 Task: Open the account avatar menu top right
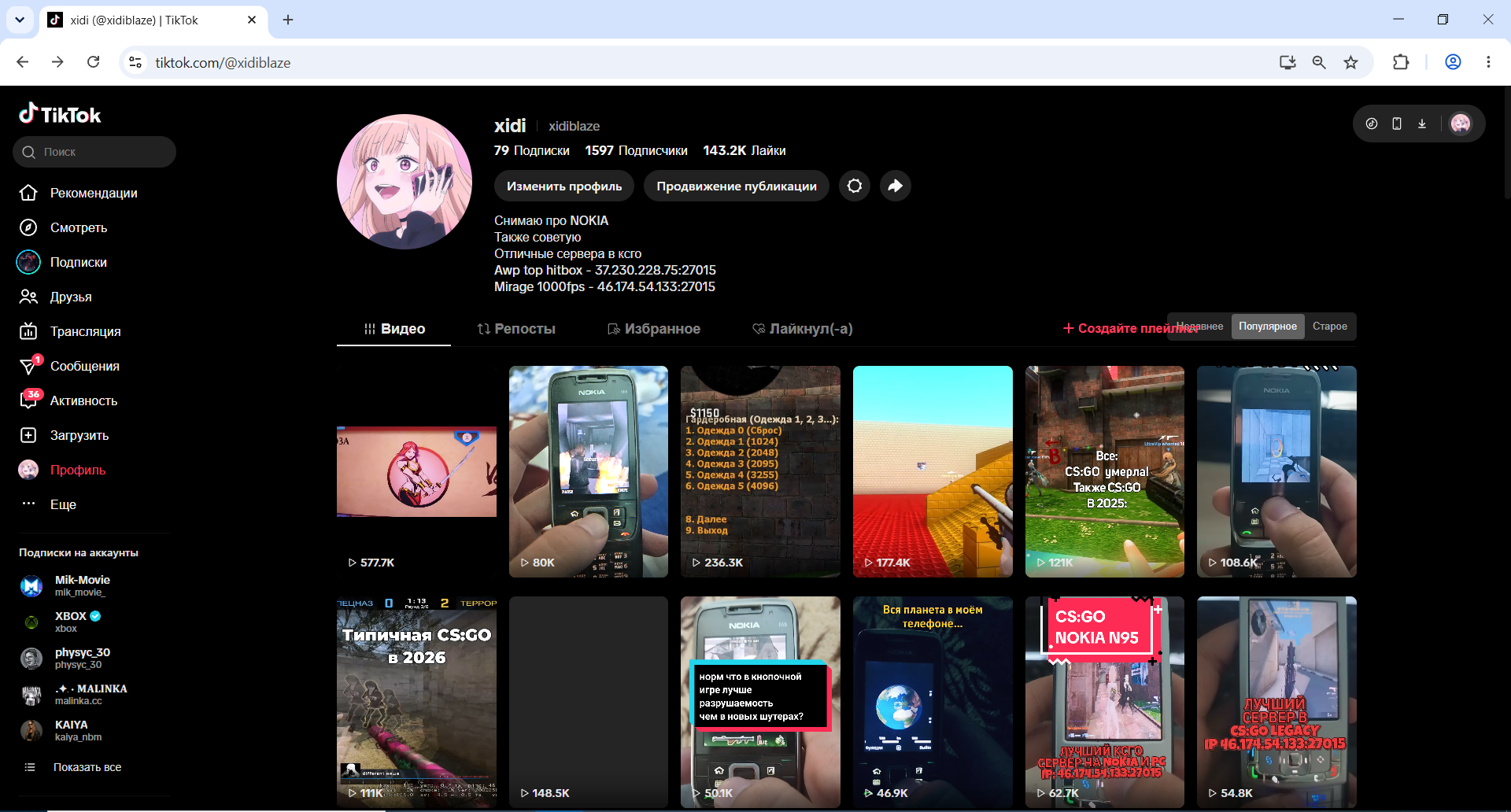click(x=1461, y=124)
